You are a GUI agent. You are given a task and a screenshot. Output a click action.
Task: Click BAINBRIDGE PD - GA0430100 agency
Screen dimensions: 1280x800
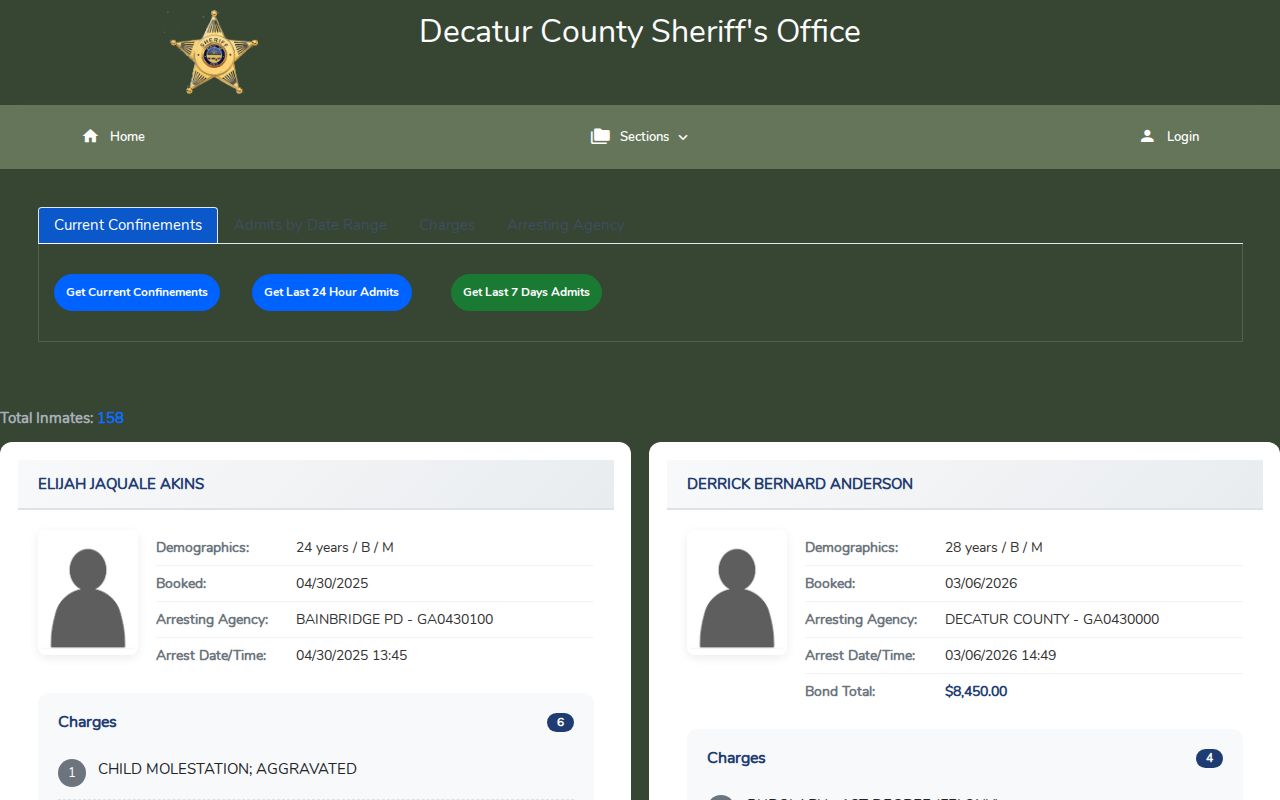(394, 619)
